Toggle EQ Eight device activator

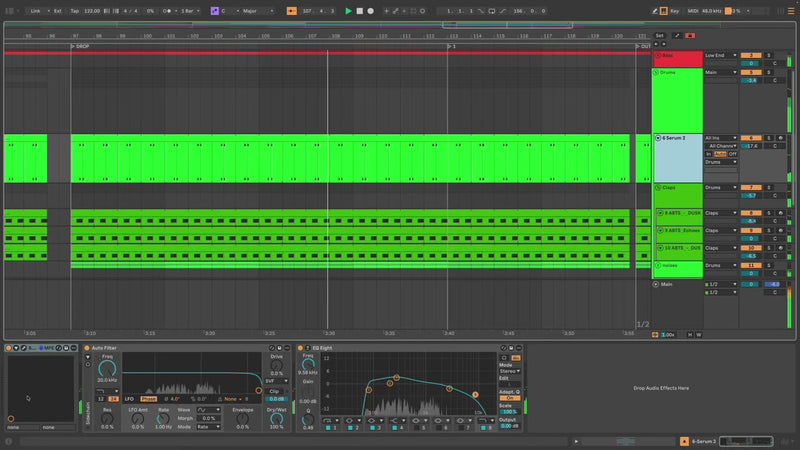300,348
